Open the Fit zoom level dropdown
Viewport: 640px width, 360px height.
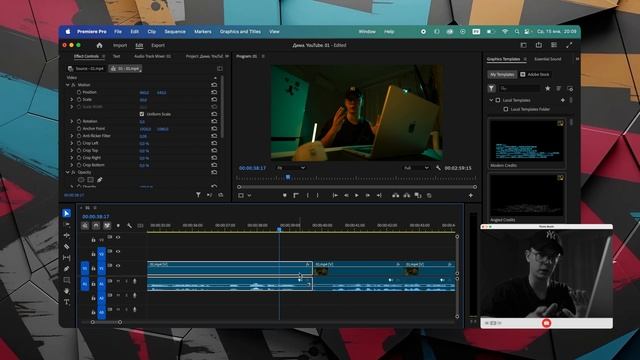(x=291, y=168)
